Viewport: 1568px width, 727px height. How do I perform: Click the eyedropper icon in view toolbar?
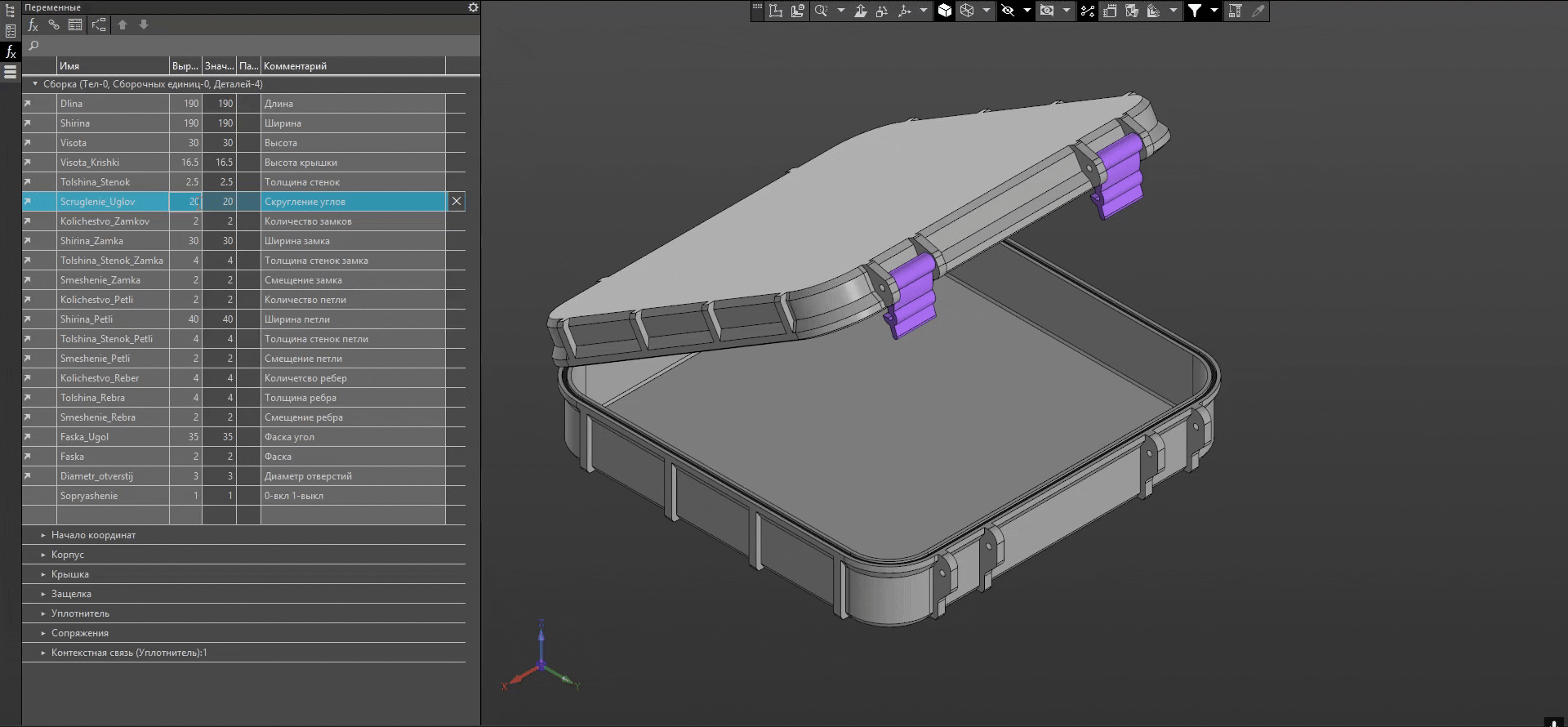(x=1258, y=11)
